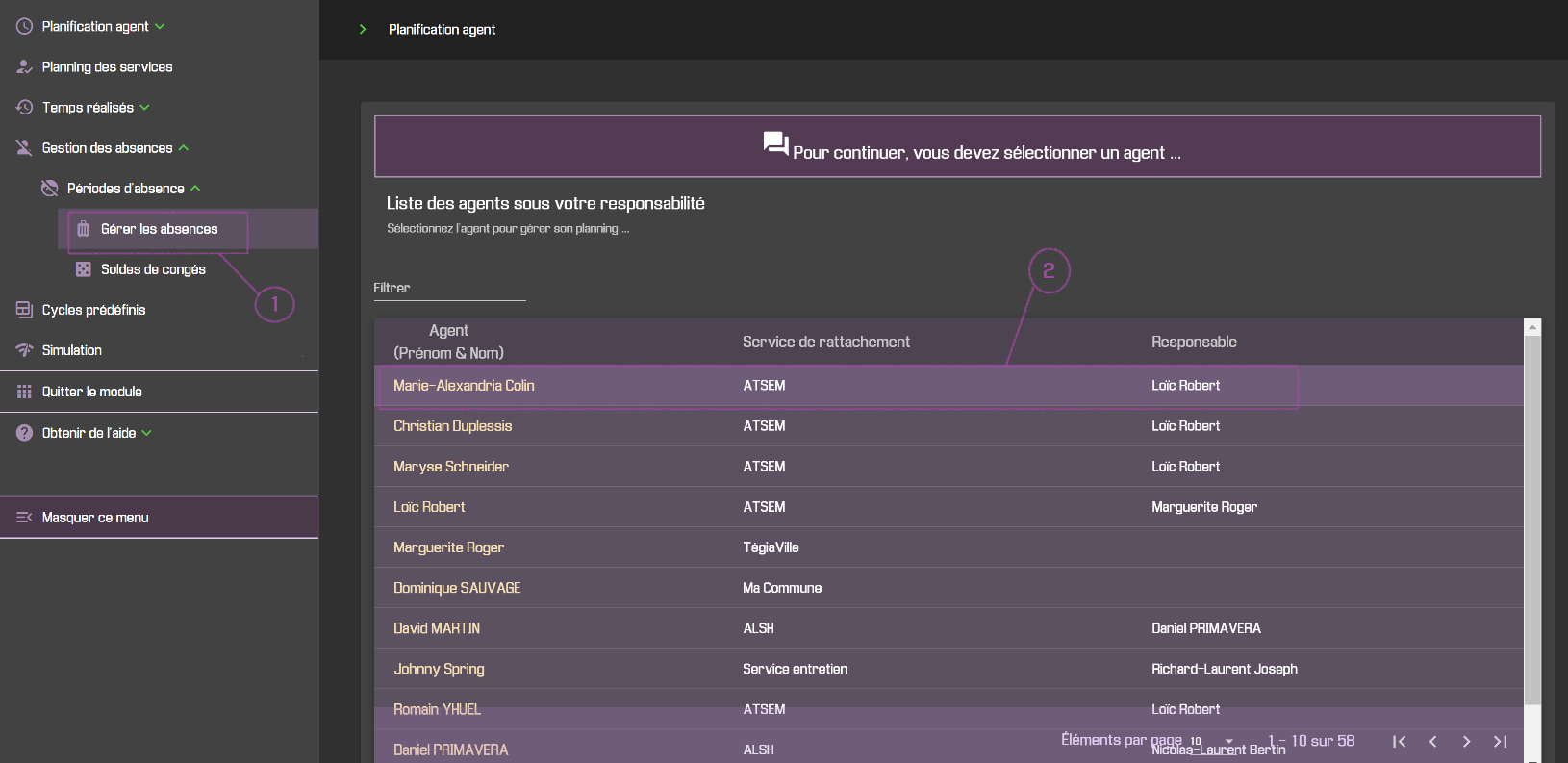Click the Responsable column header
The height and width of the screenshot is (763, 1568).
tap(1194, 343)
